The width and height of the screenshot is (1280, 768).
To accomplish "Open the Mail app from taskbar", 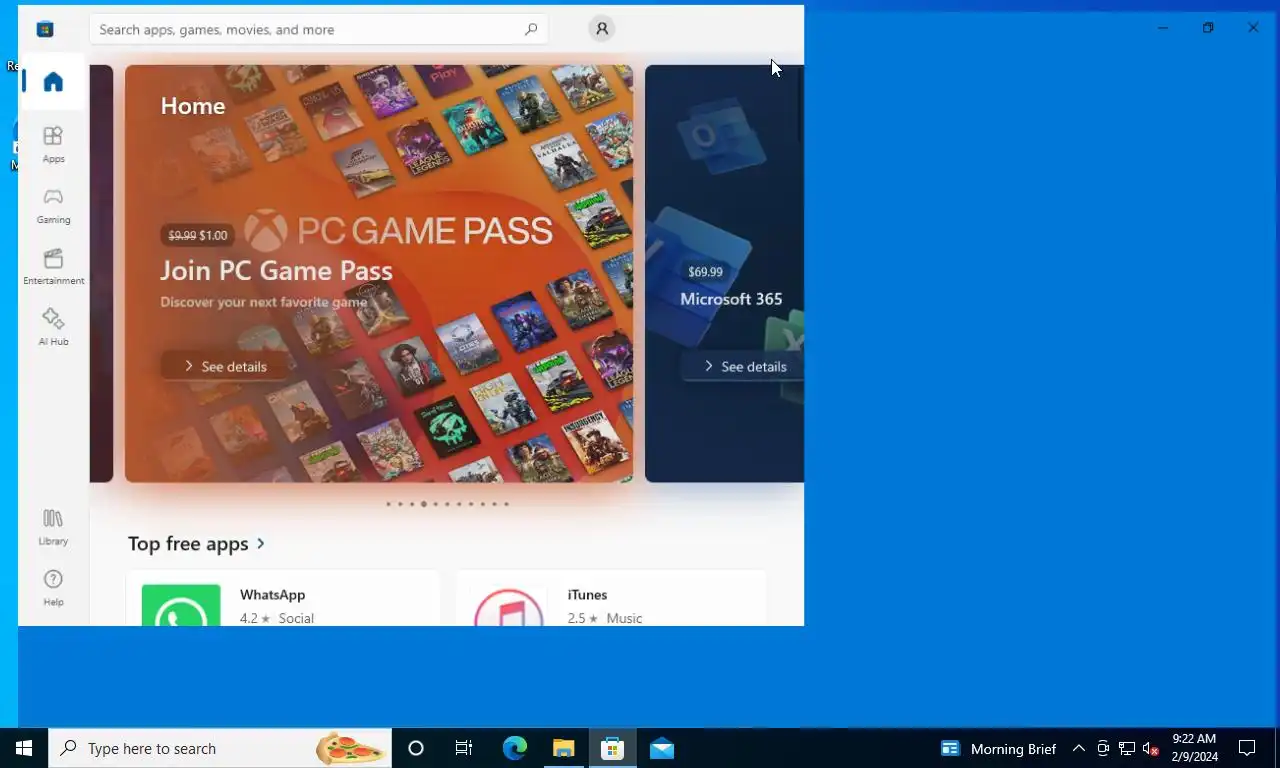I will tap(661, 748).
